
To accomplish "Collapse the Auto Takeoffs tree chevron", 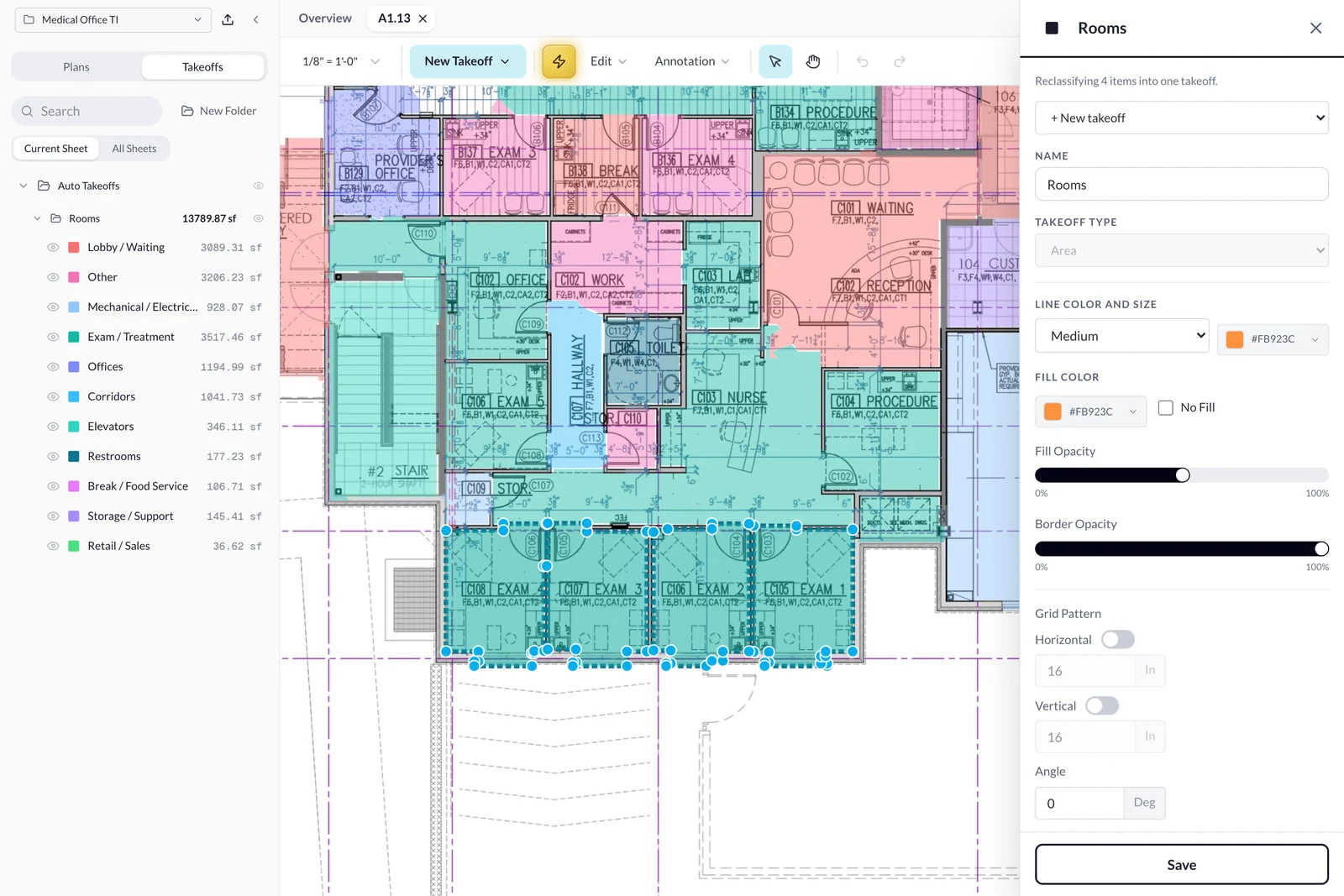I will pos(24,186).
